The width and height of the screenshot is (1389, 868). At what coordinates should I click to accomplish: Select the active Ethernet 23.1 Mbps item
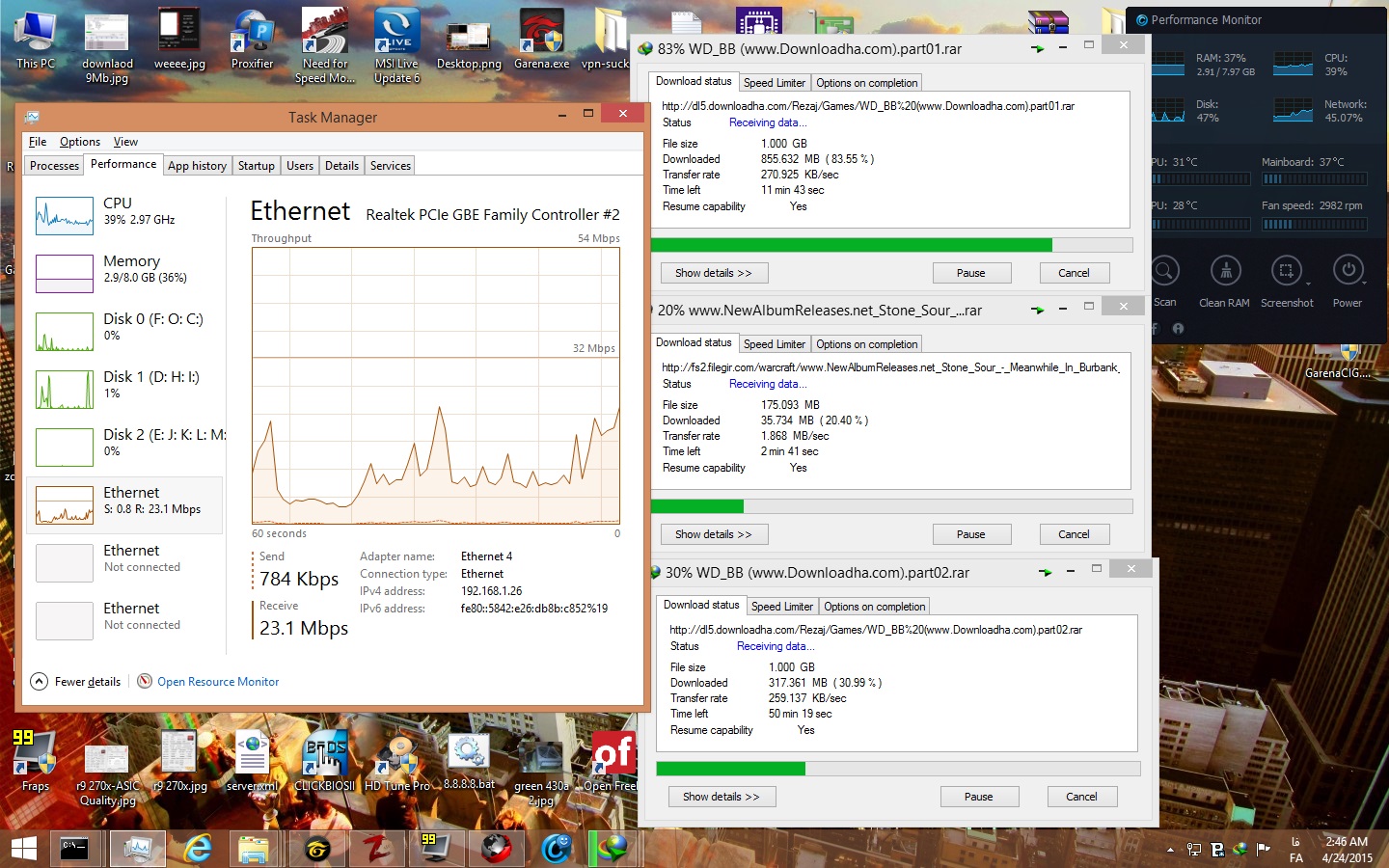[124, 505]
